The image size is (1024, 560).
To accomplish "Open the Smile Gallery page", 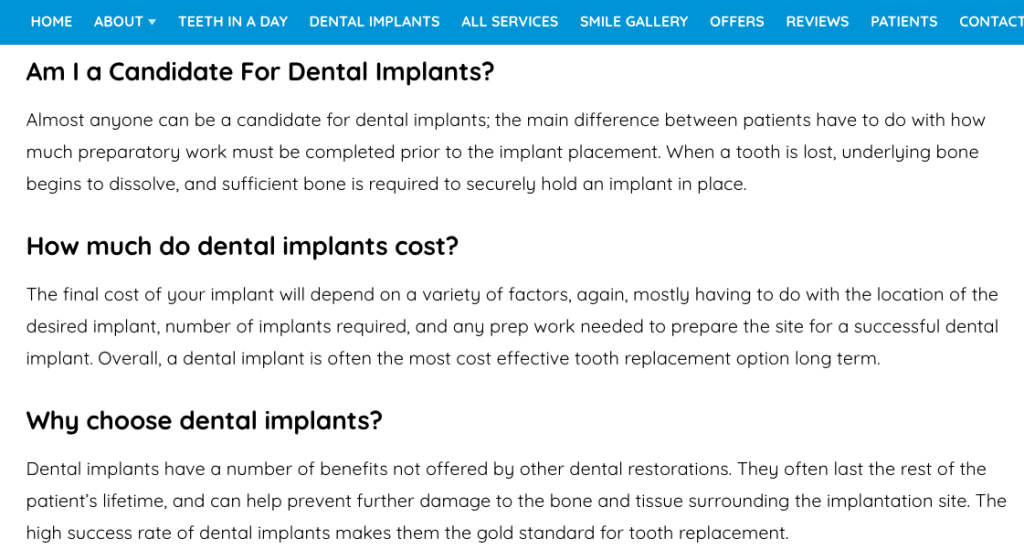I will click(x=634, y=22).
